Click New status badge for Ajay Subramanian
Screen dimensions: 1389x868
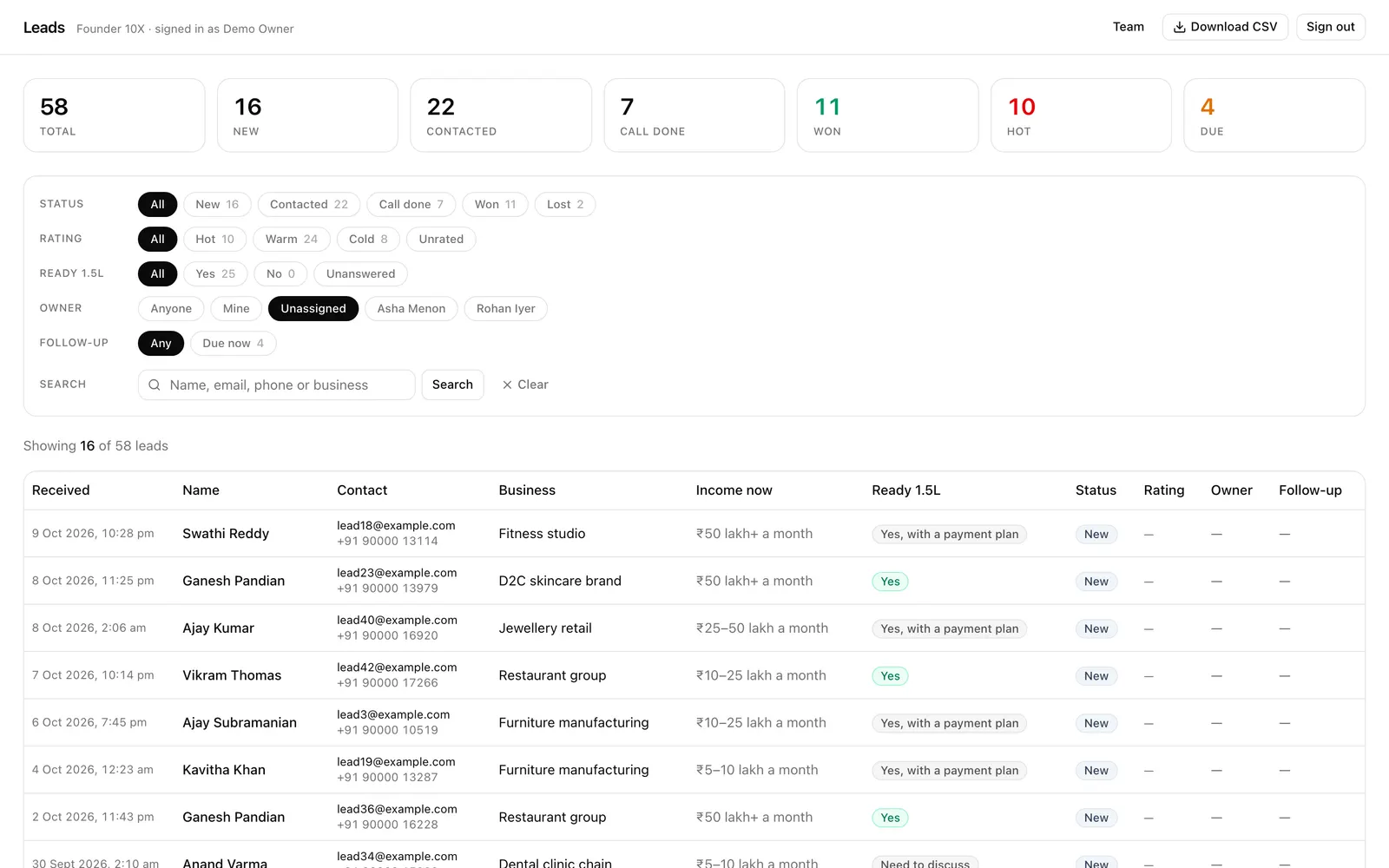pos(1096,724)
